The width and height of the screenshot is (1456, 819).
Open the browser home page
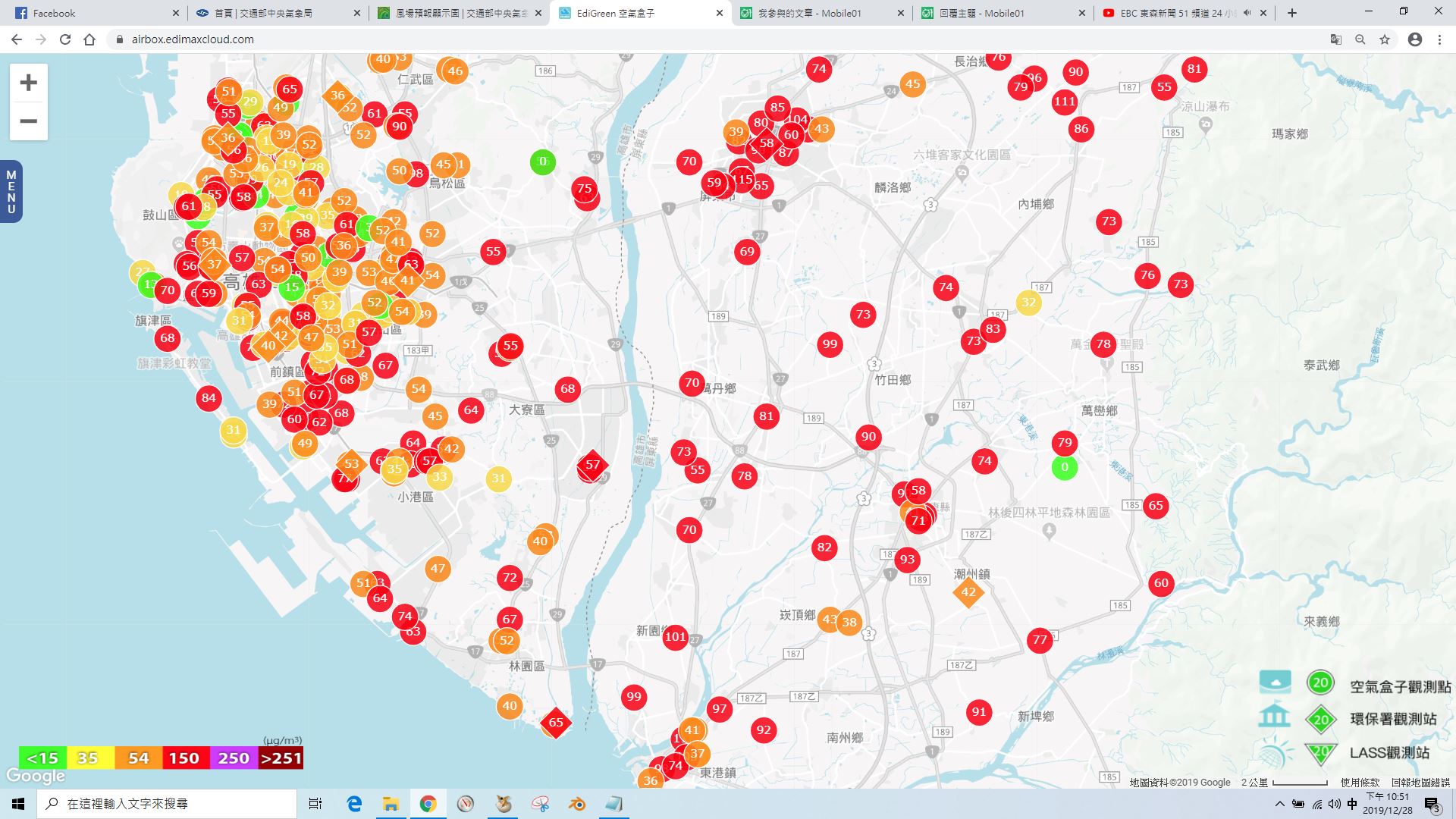(x=89, y=39)
